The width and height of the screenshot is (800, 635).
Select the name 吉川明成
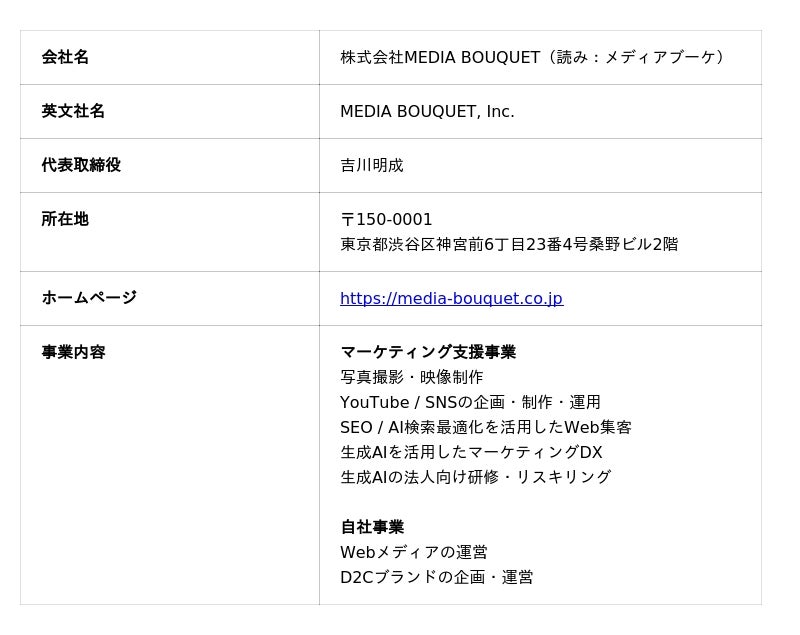point(372,165)
